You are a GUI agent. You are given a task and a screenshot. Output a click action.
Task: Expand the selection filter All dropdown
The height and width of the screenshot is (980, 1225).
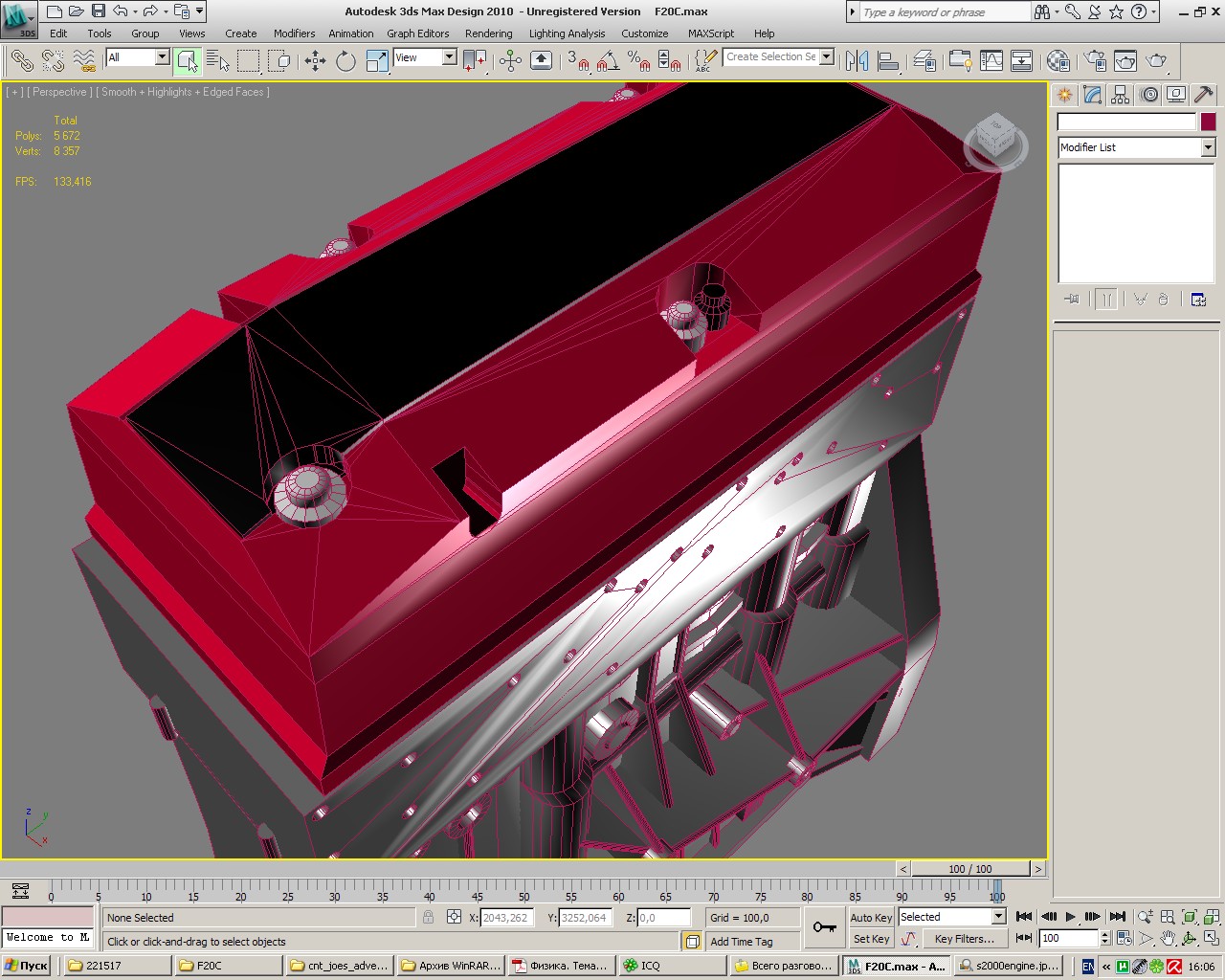pos(162,57)
